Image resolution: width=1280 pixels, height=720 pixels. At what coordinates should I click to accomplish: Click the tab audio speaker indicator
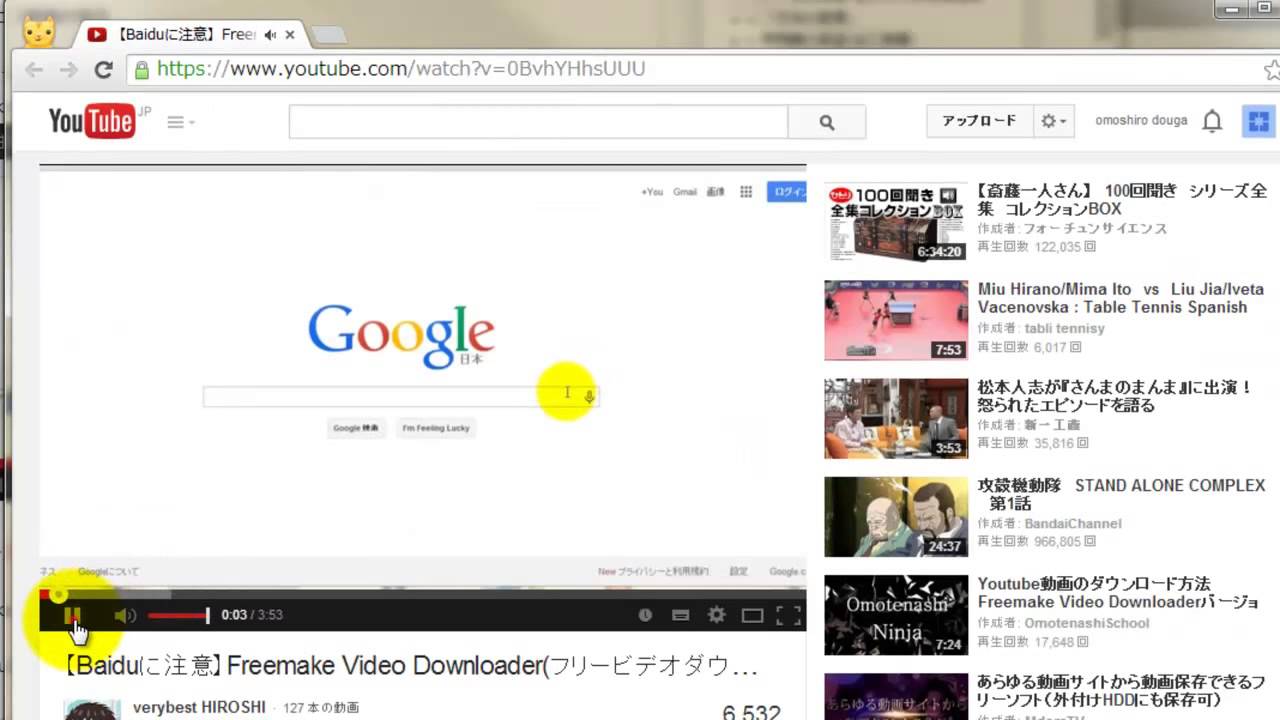click(x=269, y=35)
